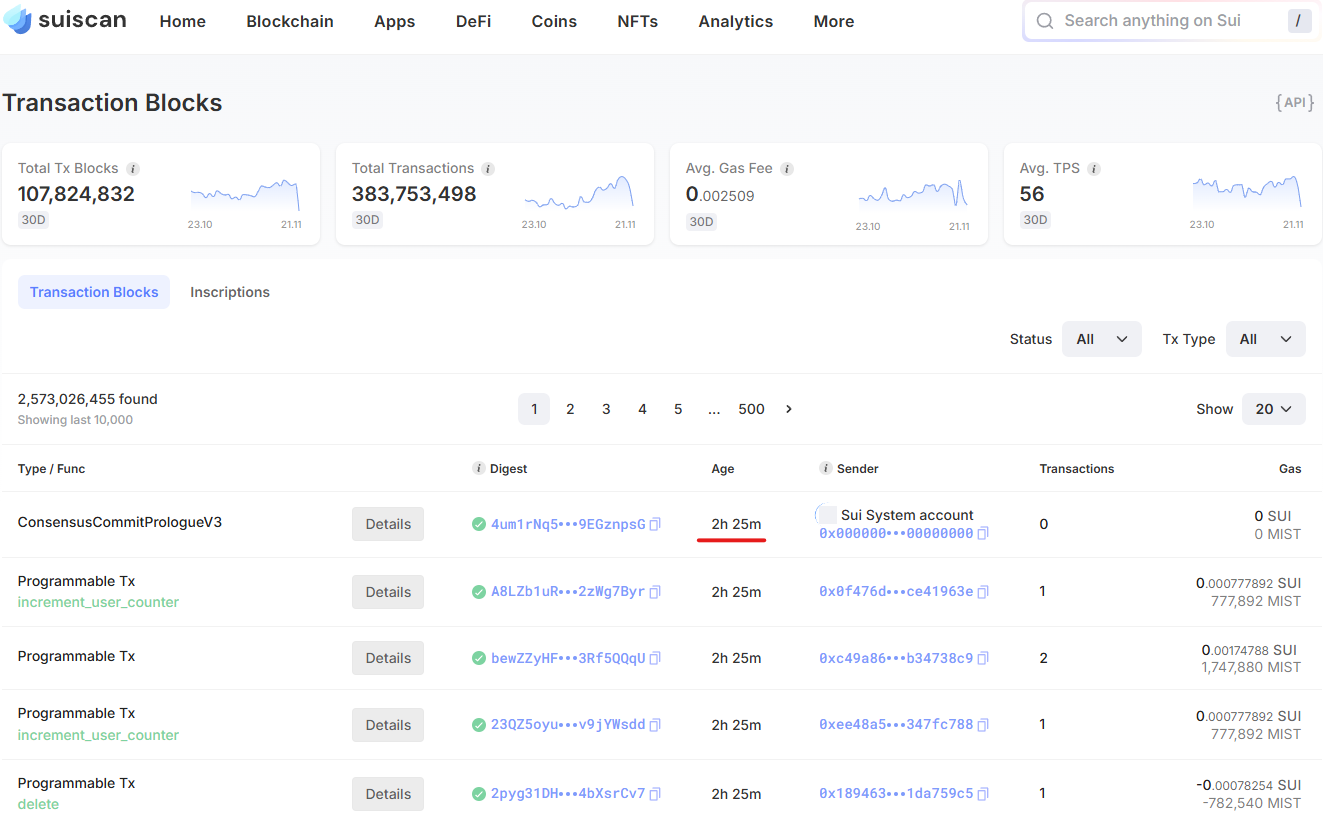Open the Tx Type filter dropdown
Screen dimensions: 1323x822
point(1265,339)
